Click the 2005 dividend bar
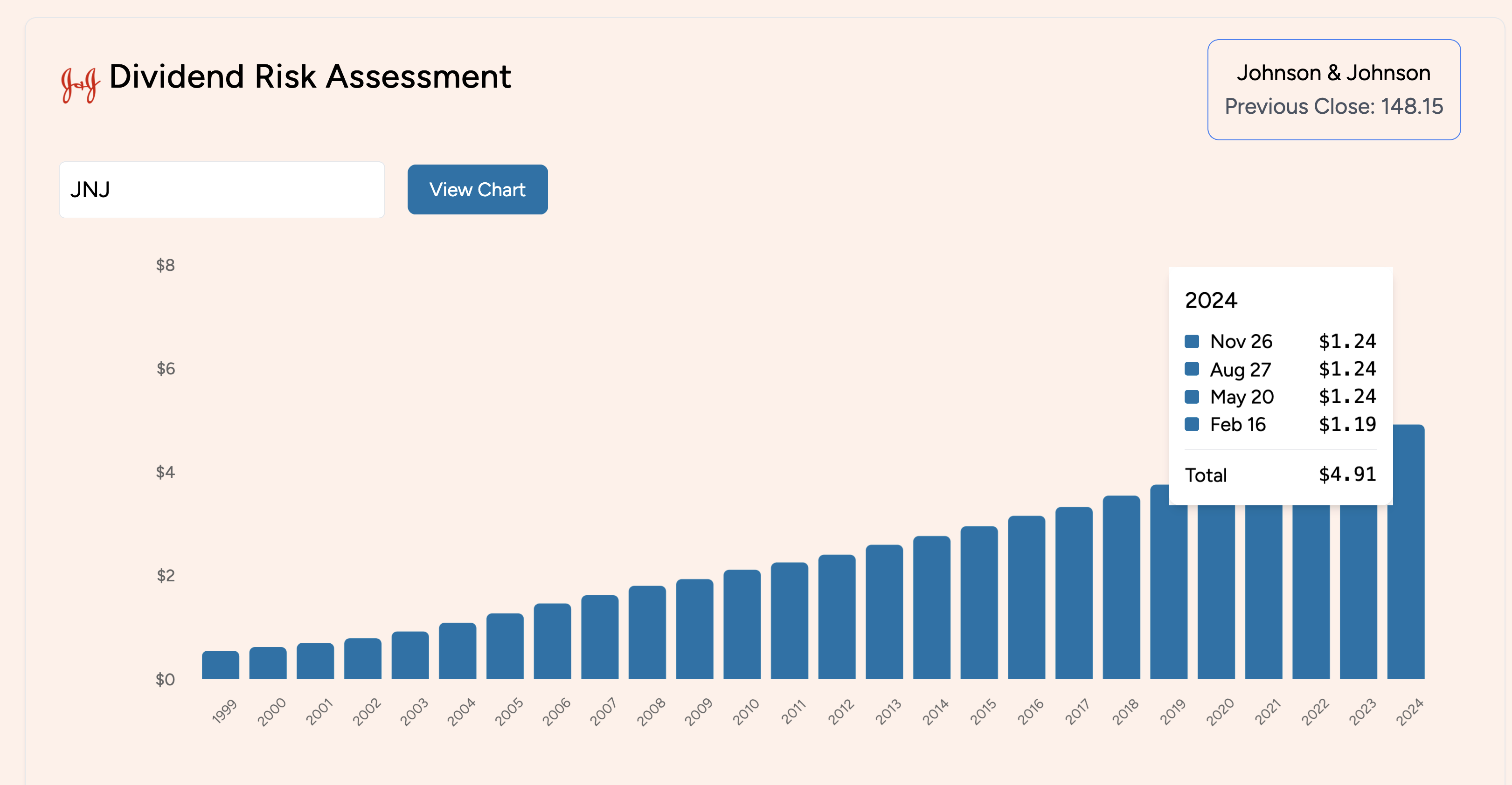 (x=505, y=647)
